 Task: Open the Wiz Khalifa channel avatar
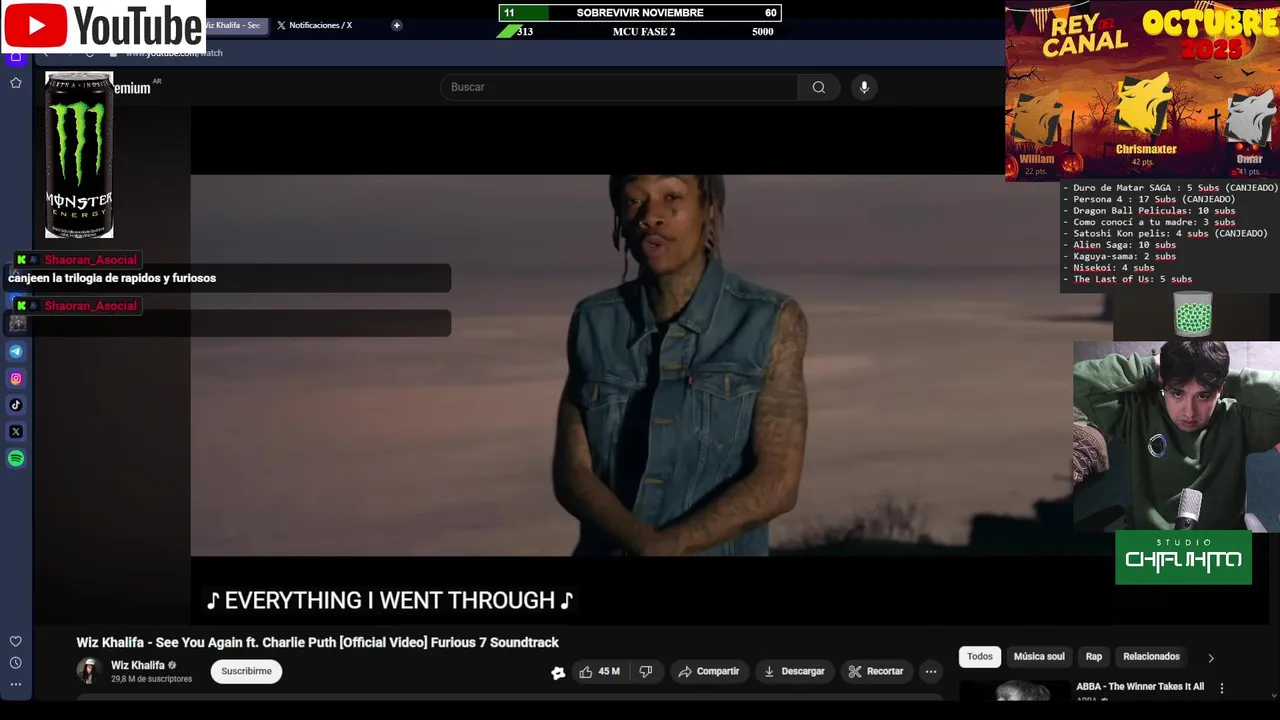(89, 671)
